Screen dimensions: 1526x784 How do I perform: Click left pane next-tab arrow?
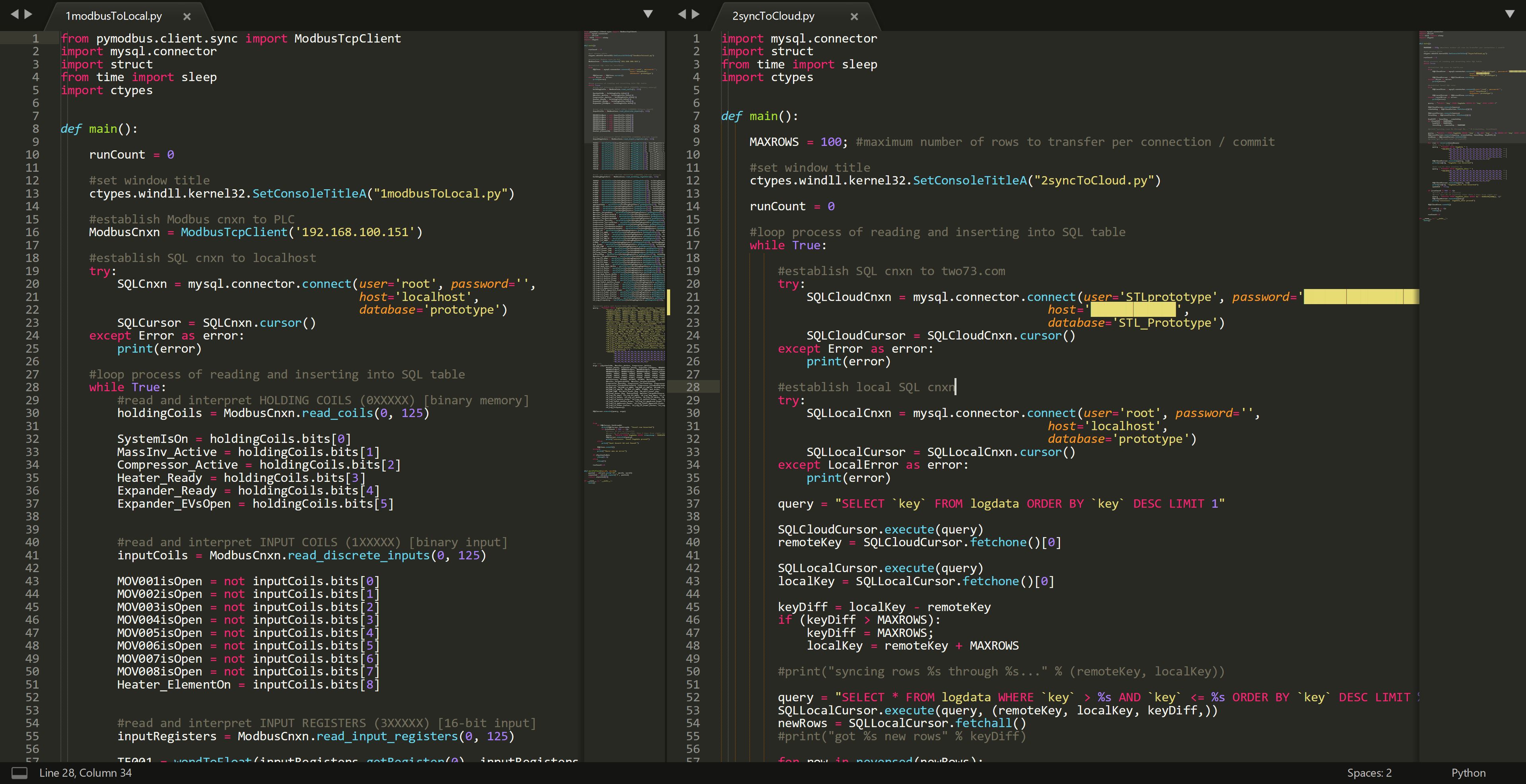point(28,14)
